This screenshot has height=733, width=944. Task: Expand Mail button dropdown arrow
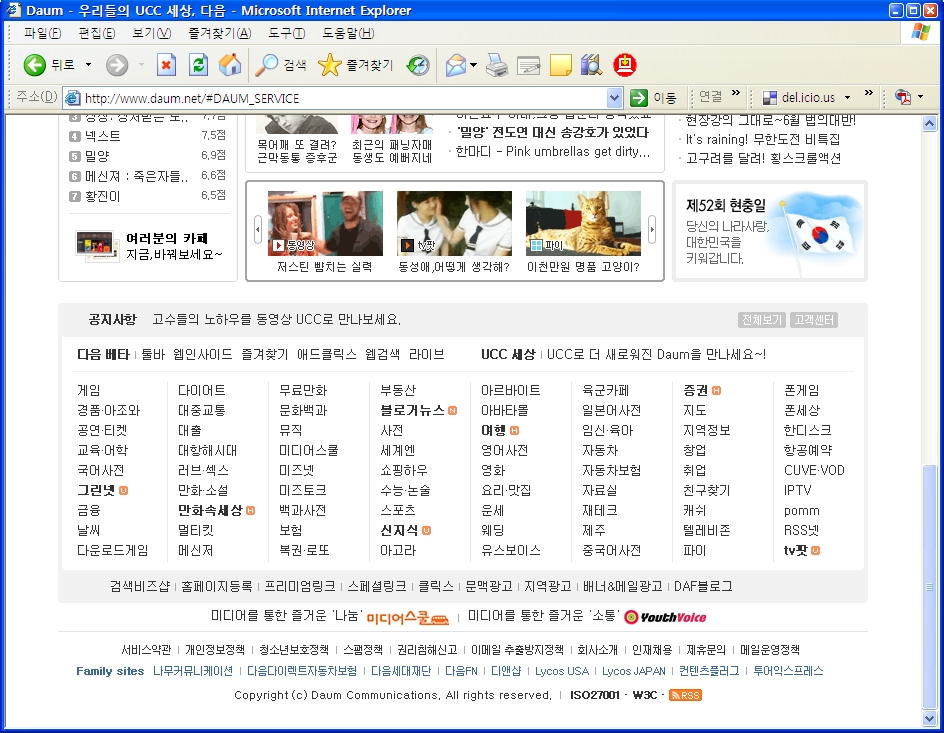pos(473,65)
